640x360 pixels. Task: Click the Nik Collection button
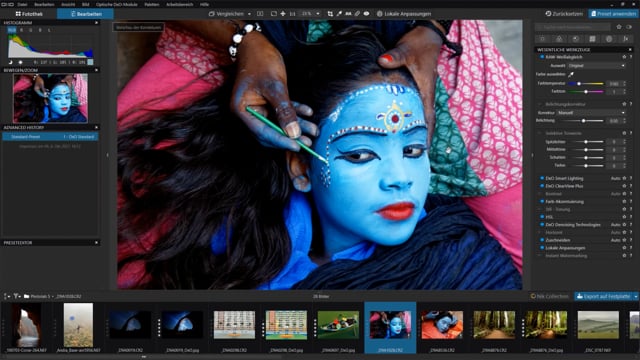pyautogui.click(x=549, y=296)
